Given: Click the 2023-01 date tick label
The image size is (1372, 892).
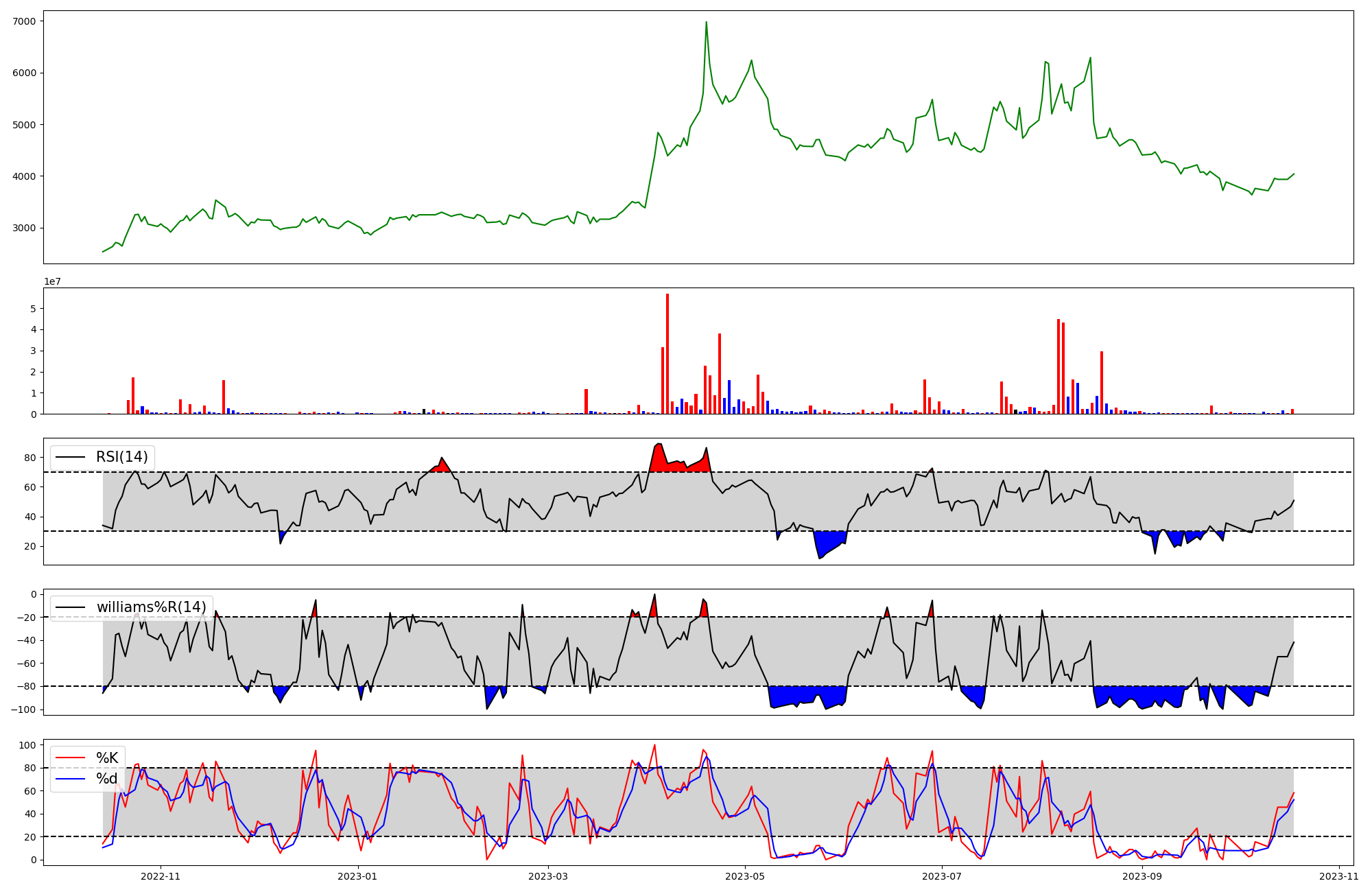Looking at the screenshot, I should [357, 876].
